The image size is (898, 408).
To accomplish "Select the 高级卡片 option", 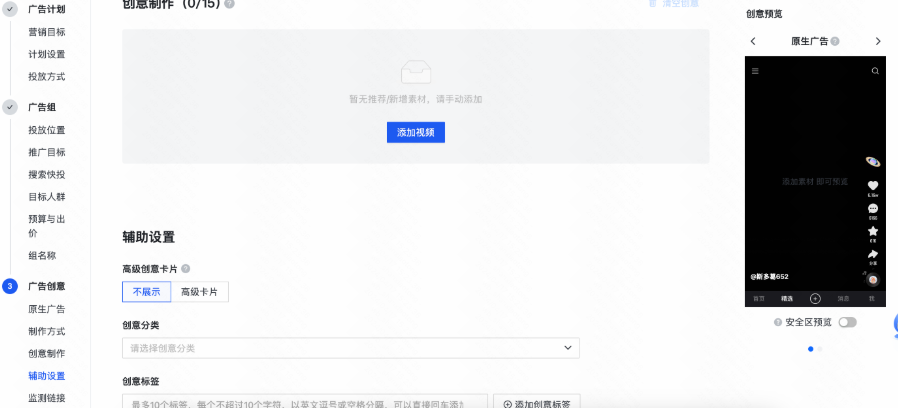I will pos(200,292).
